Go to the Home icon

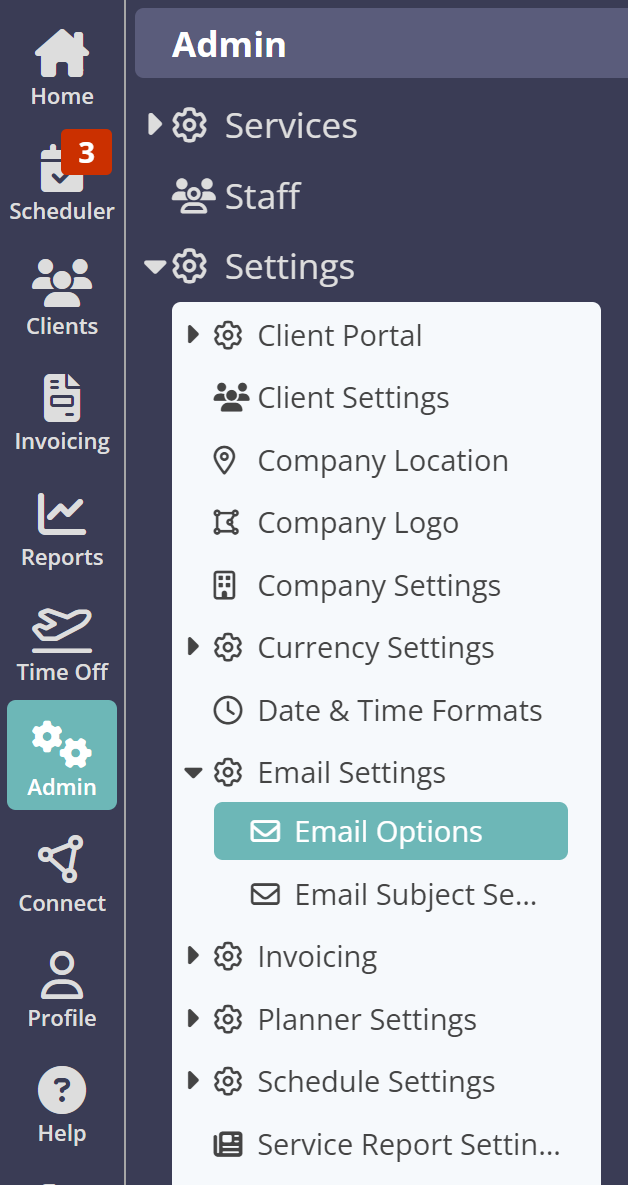point(62,52)
